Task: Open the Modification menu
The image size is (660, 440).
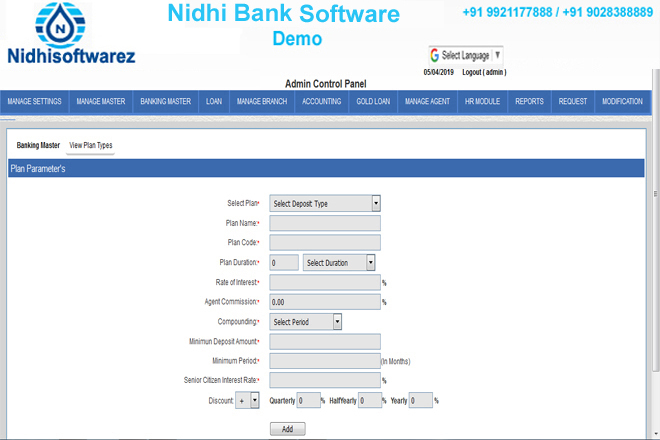Action: click(623, 101)
